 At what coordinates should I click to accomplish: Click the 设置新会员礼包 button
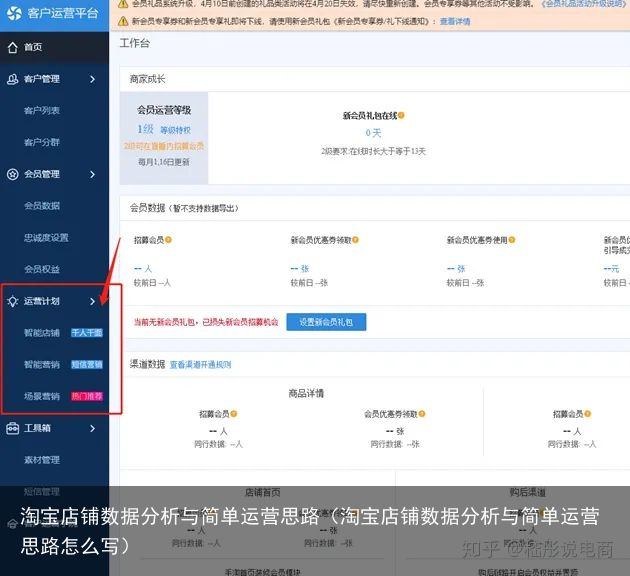(x=326, y=322)
